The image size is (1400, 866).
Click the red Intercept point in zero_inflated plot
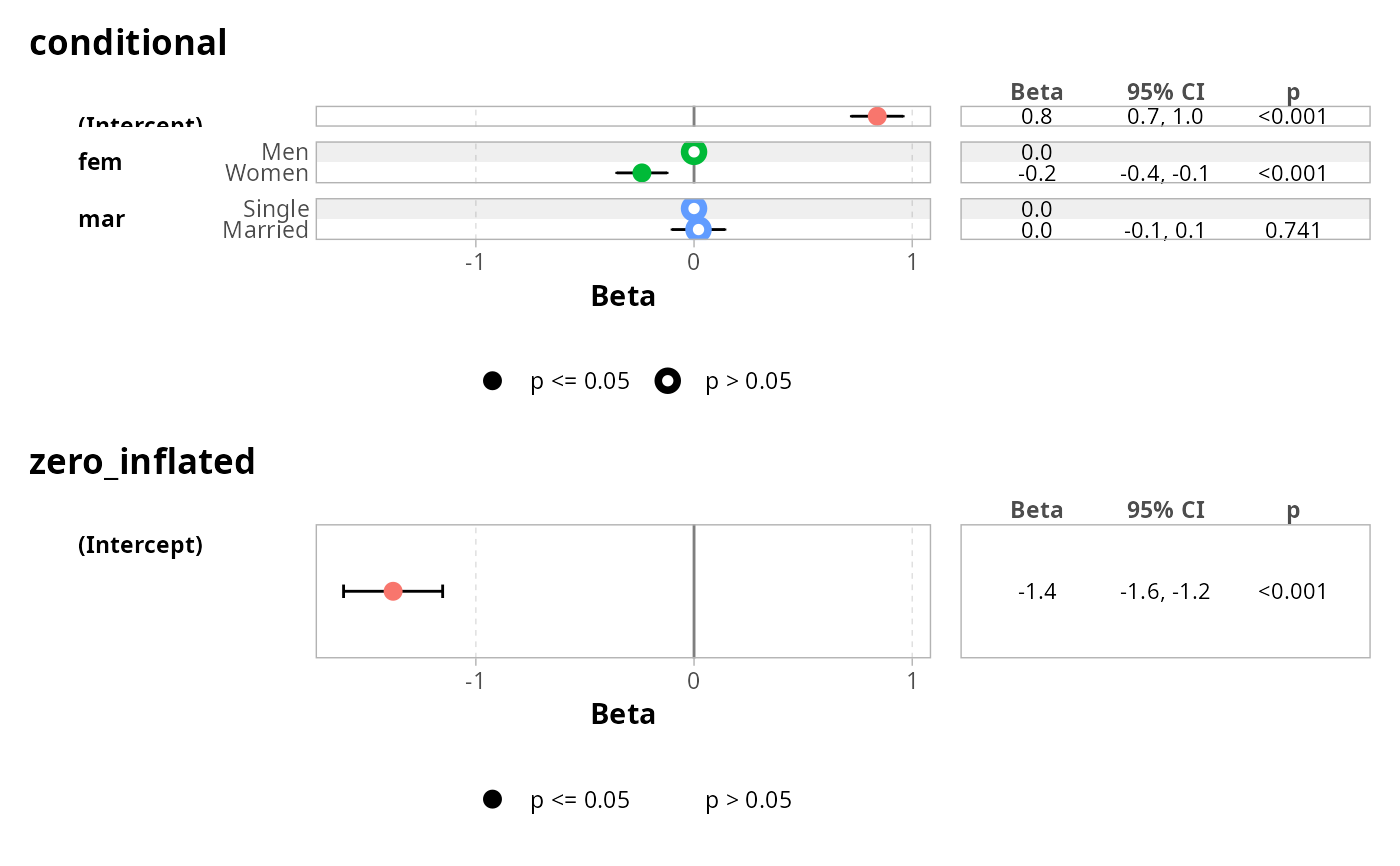pyautogui.click(x=392, y=591)
